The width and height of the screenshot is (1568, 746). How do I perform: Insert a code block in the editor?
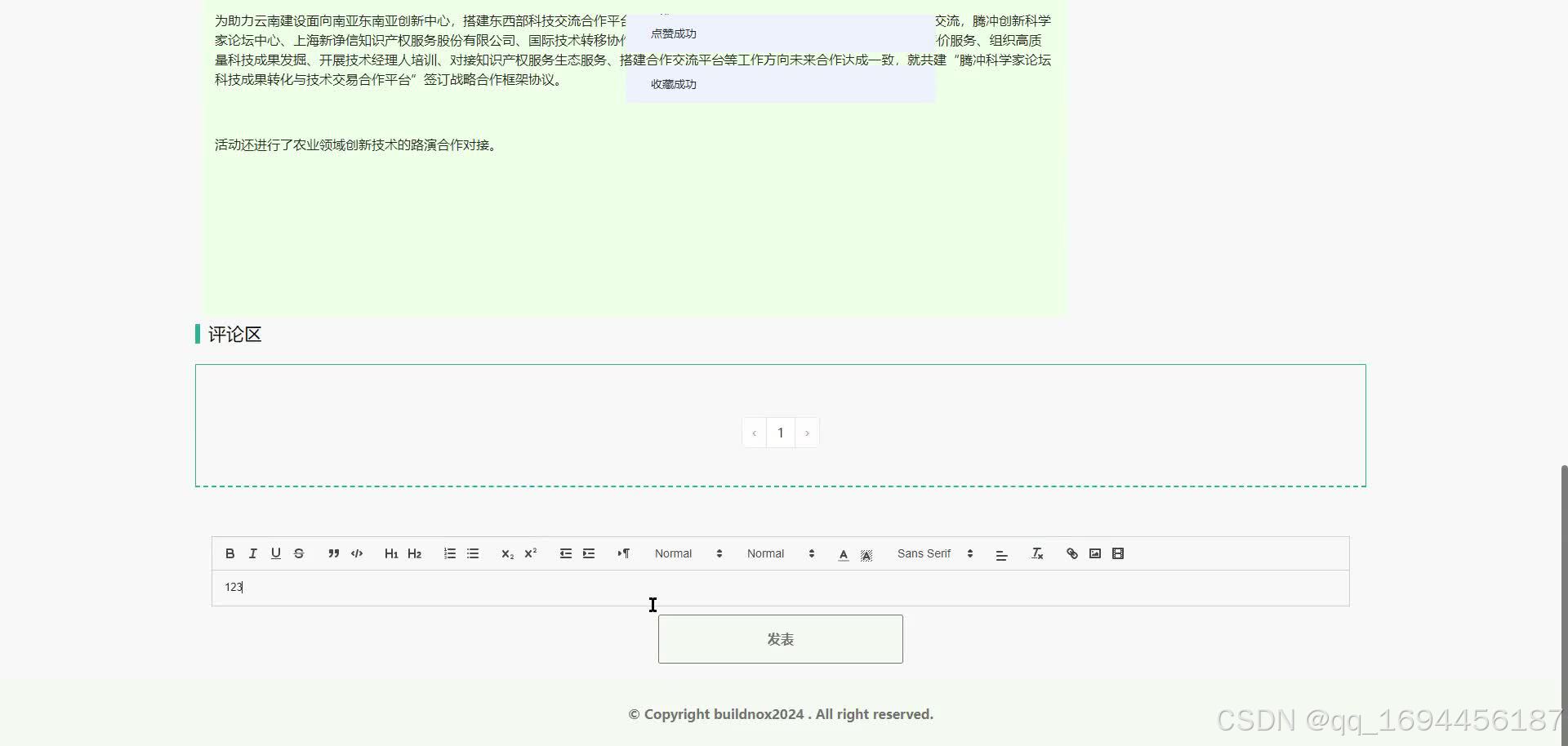(357, 553)
